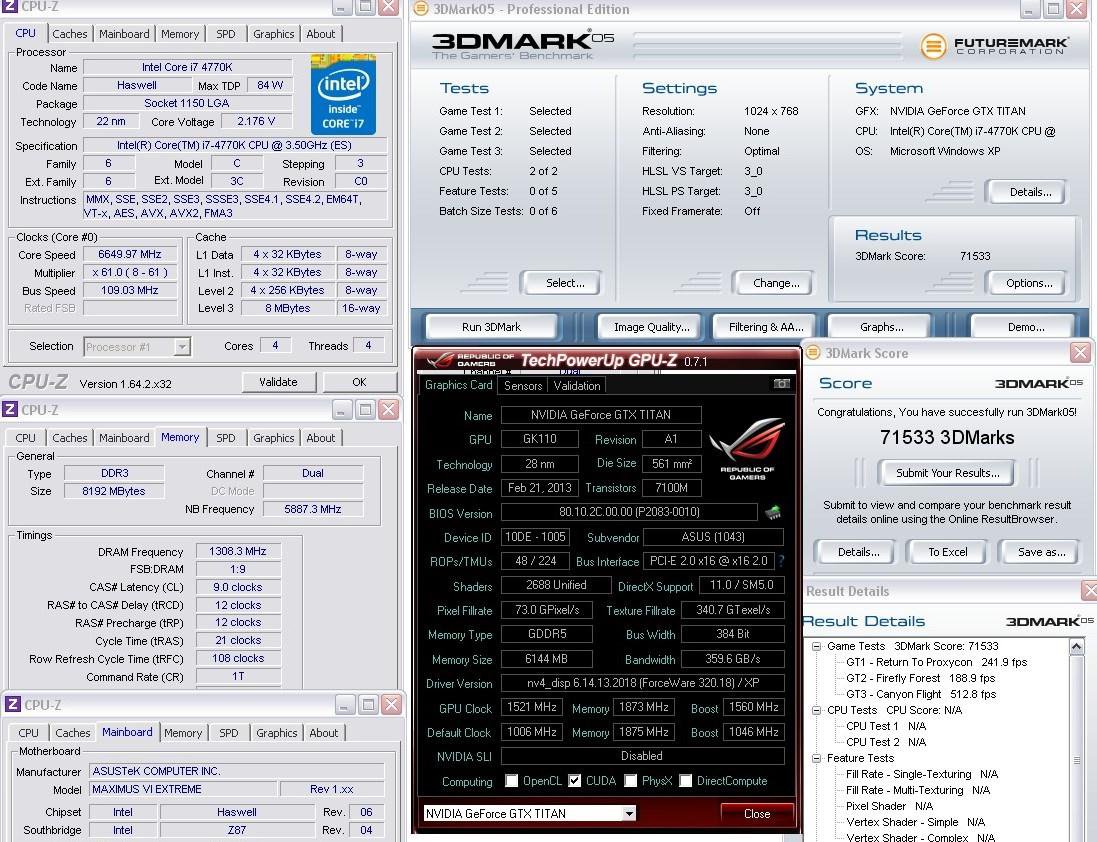Collapse the Game Tests tree node
This screenshot has height=842, width=1097.
(x=816, y=646)
